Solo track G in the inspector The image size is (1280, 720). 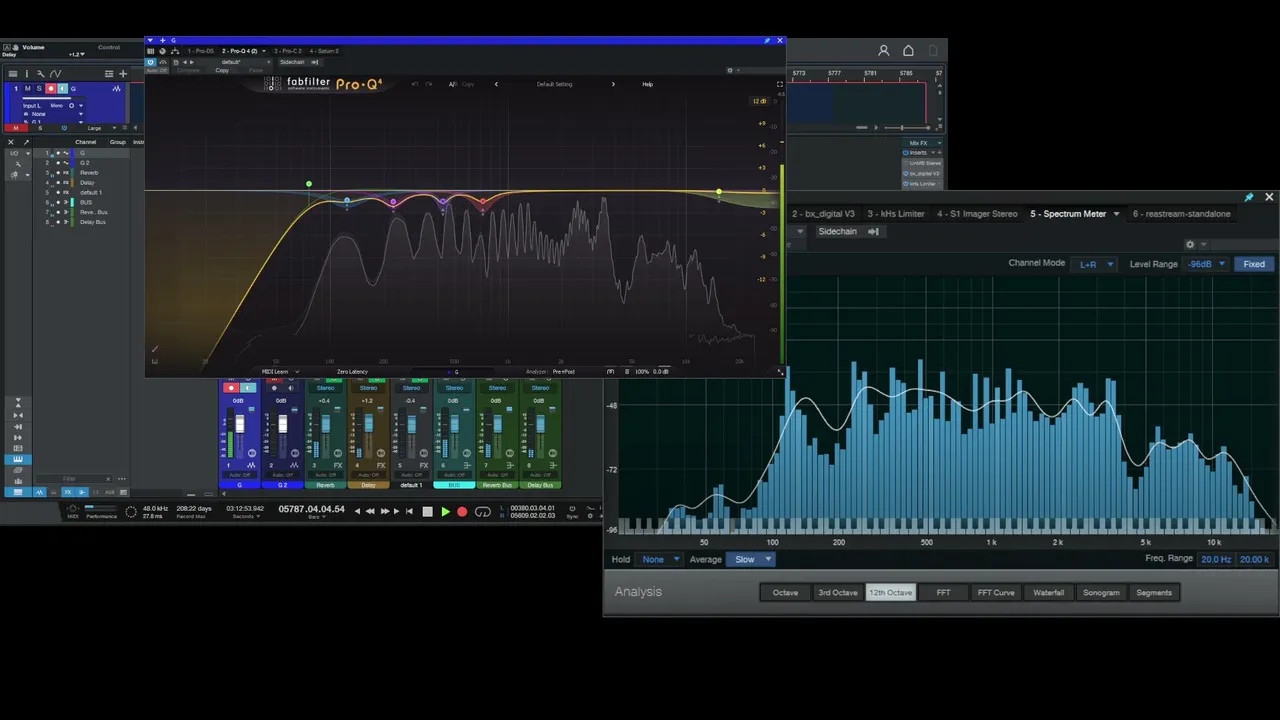[39, 89]
